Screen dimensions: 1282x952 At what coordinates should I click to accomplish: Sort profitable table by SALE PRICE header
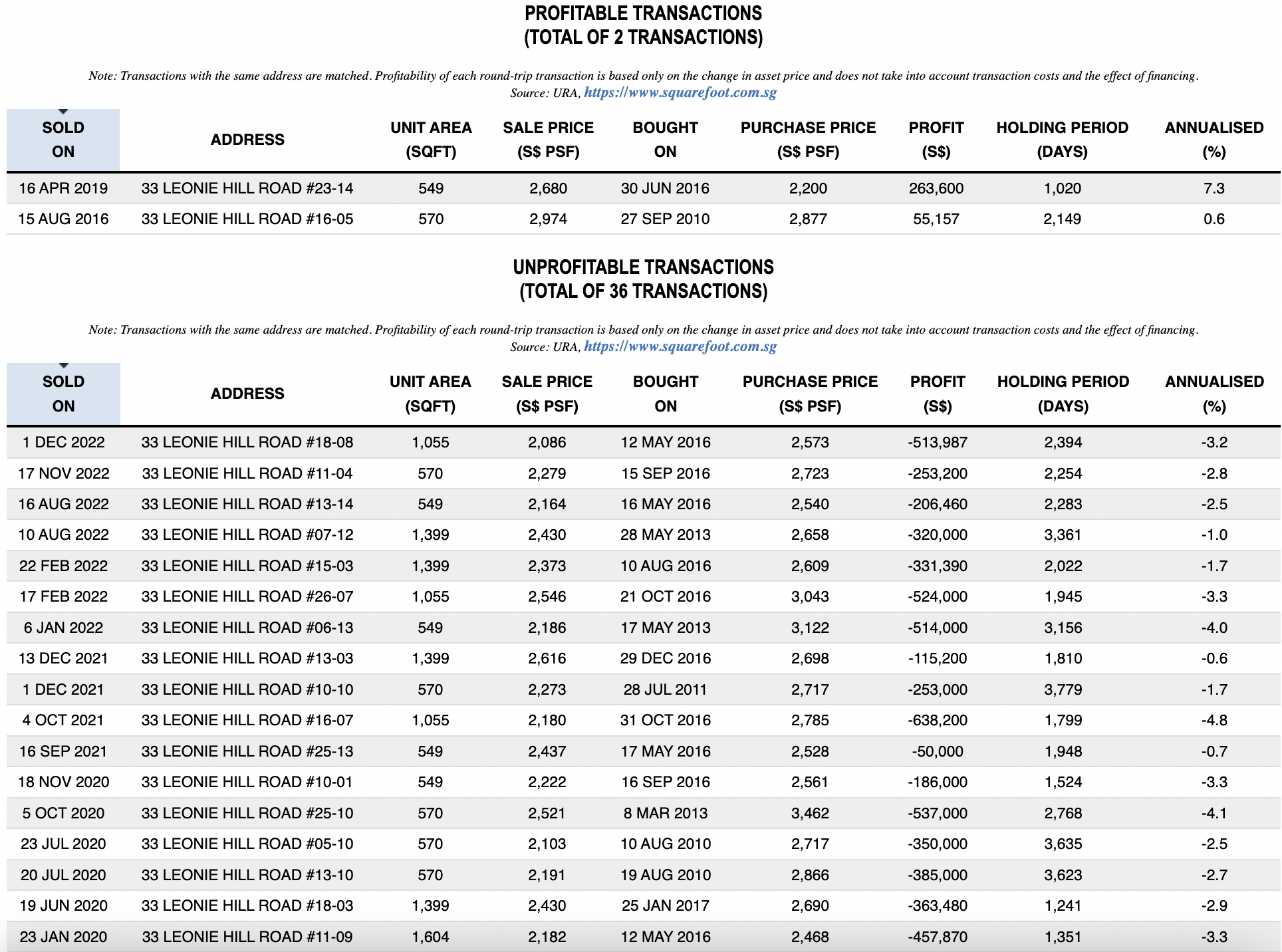tap(548, 140)
